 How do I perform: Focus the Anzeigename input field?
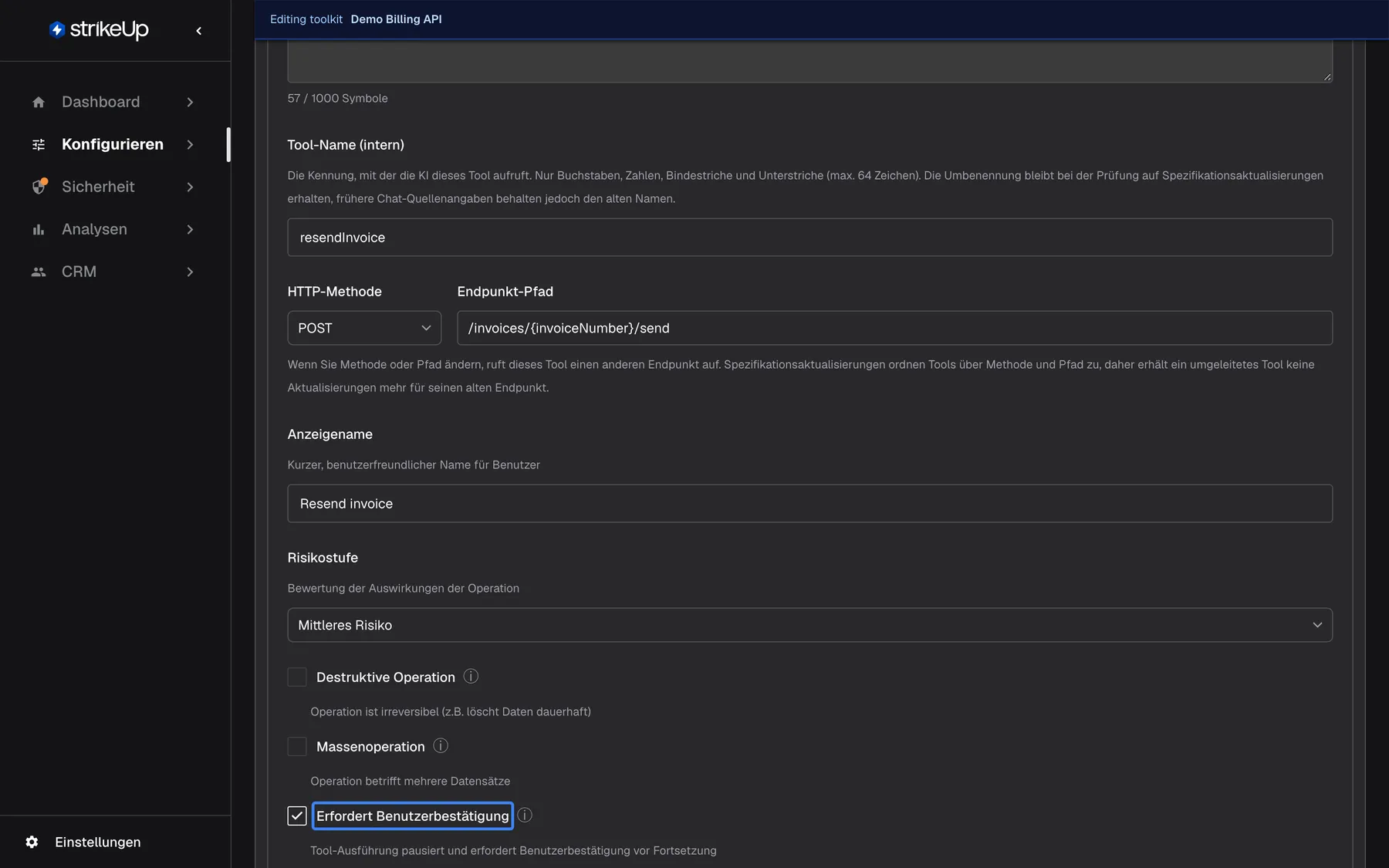pos(809,503)
